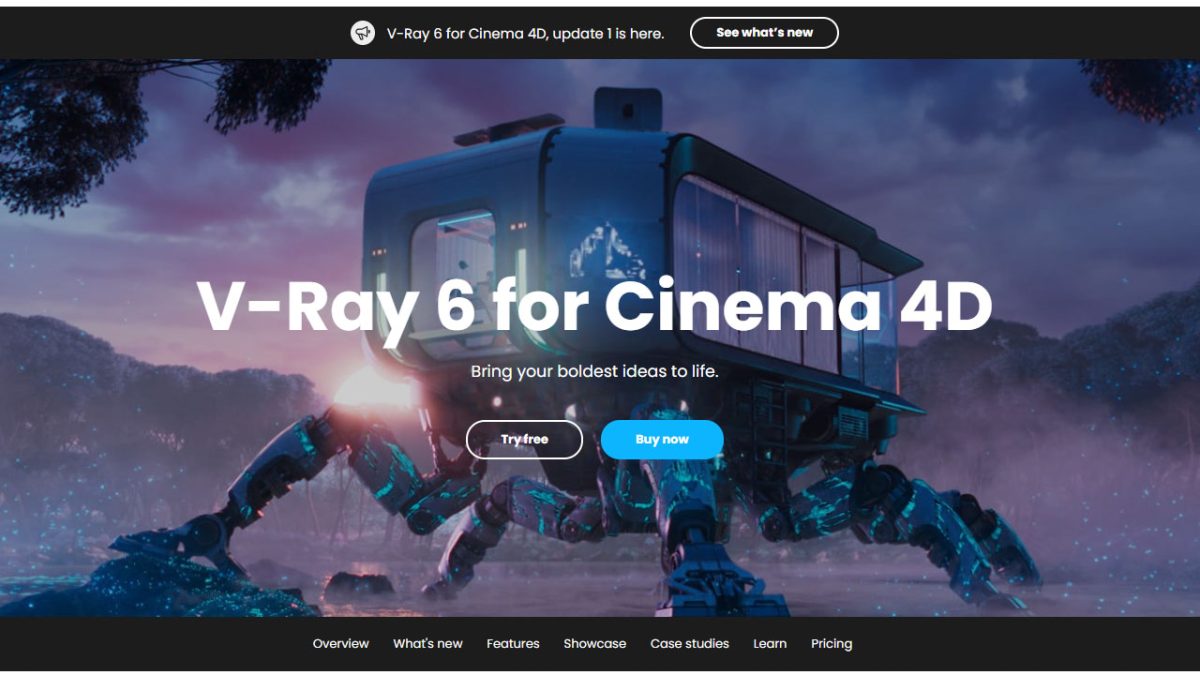Go to the Features section

click(513, 643)
